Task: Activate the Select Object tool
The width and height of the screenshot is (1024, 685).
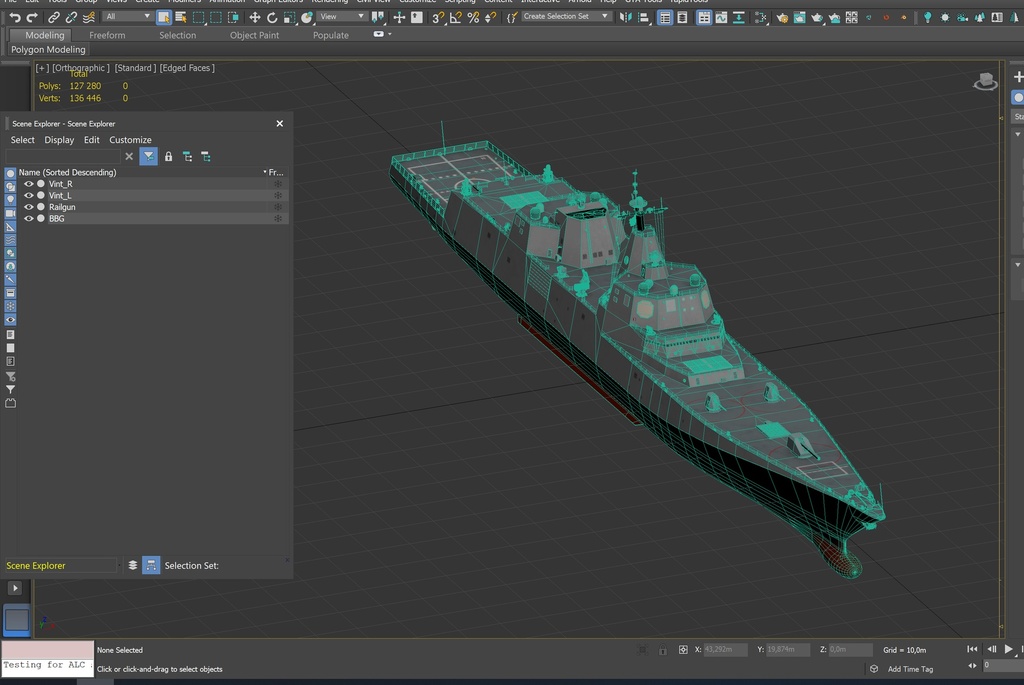Action: click(x=164, y=17)
